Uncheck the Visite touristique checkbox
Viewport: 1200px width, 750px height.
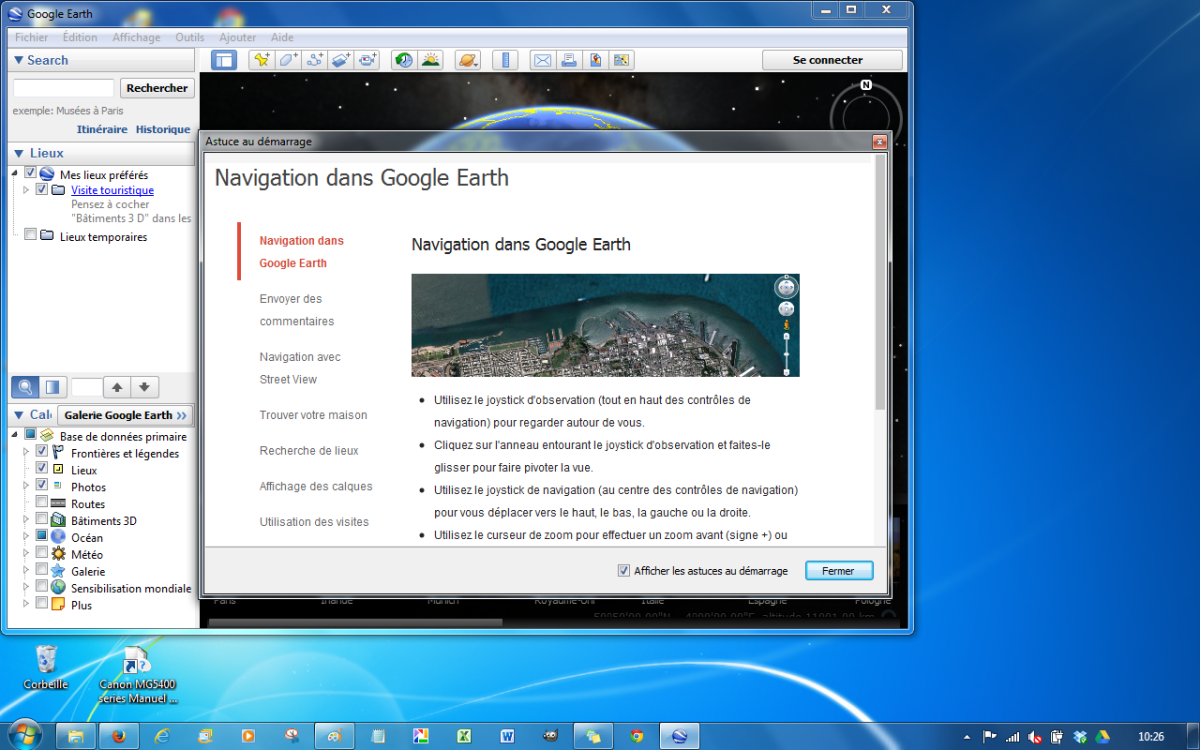pos(42,189)
